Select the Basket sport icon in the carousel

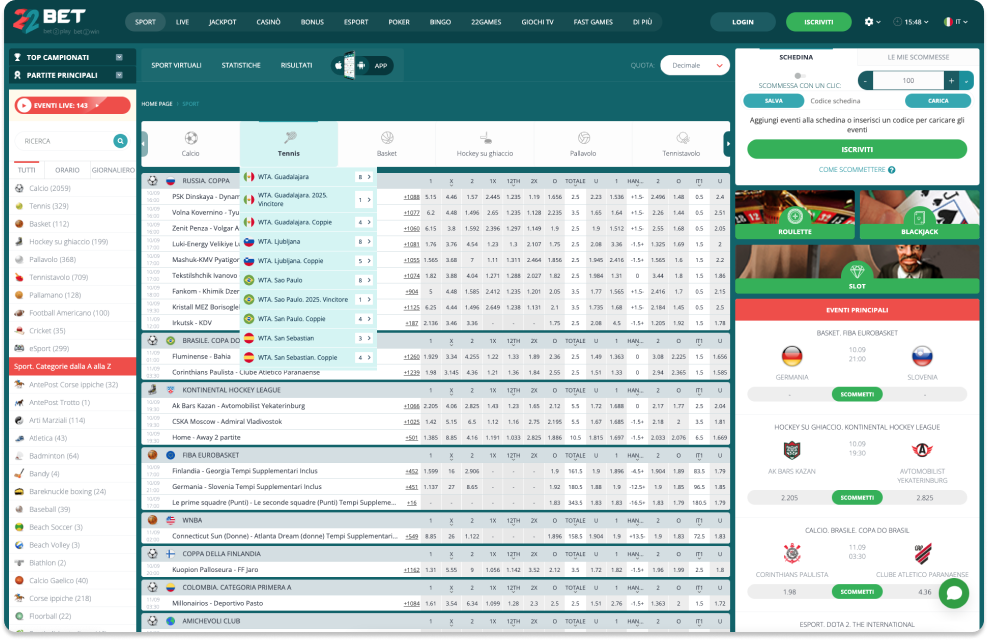pyautogui.click(x=386, y=138)
